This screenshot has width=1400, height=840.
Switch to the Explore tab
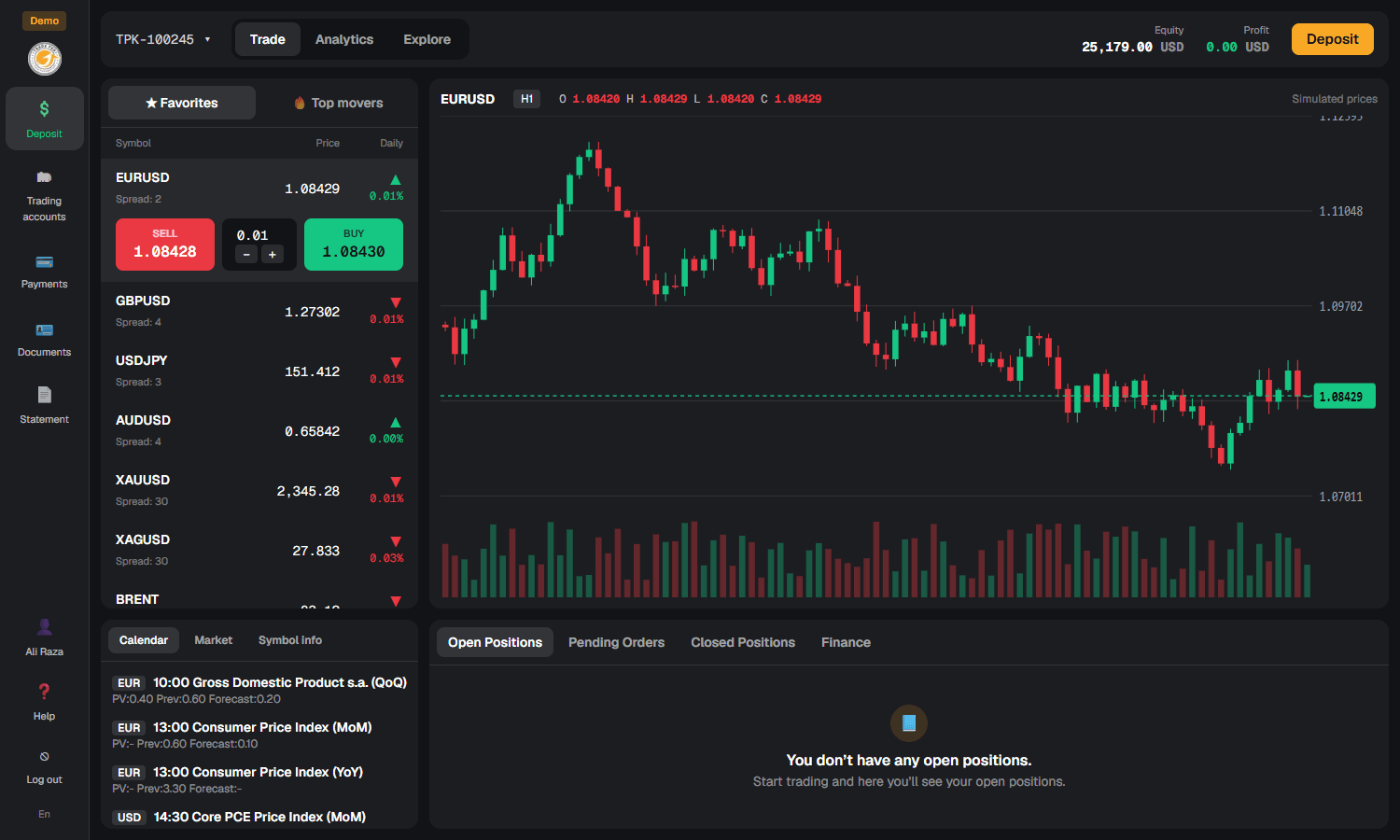pyautogui.click(x=427, y=39)
